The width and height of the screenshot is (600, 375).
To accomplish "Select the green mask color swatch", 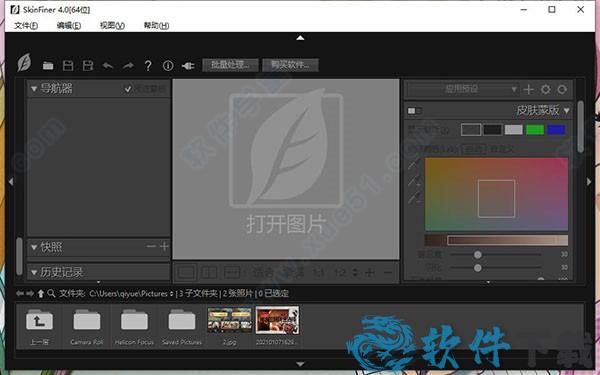I will click(x=535, y=130).
